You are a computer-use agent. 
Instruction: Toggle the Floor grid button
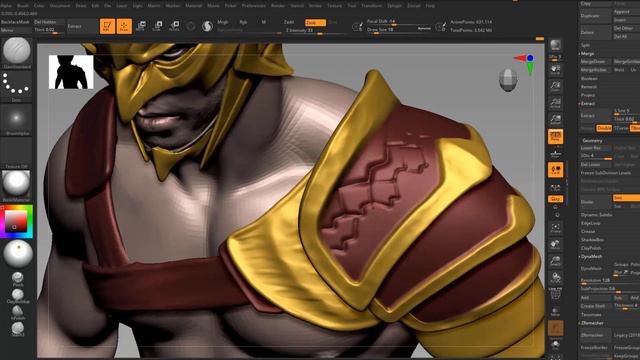click(556, 153)
